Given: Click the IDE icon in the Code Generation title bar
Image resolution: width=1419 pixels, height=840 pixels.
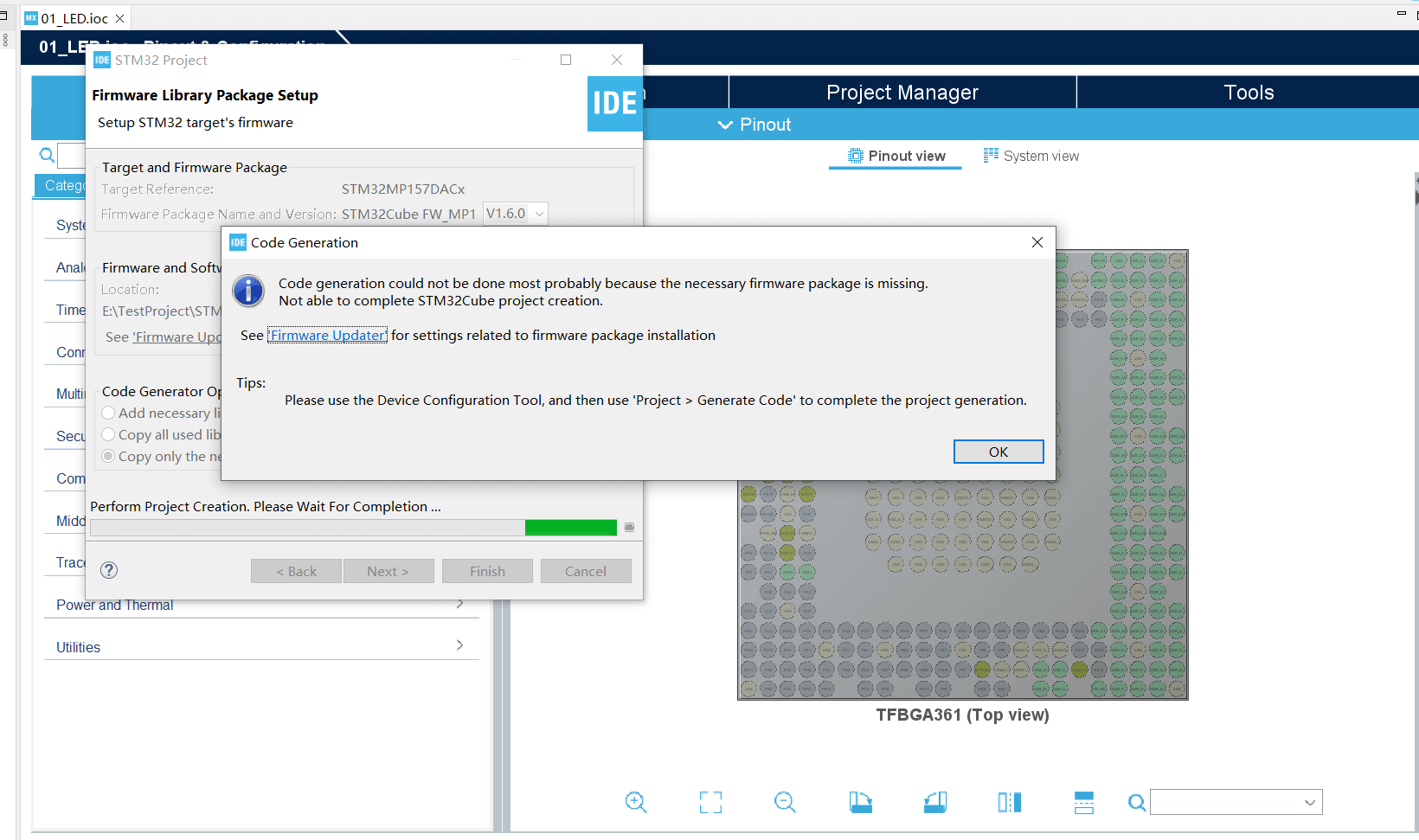Looking at the screenshot, I should [238, 242].
